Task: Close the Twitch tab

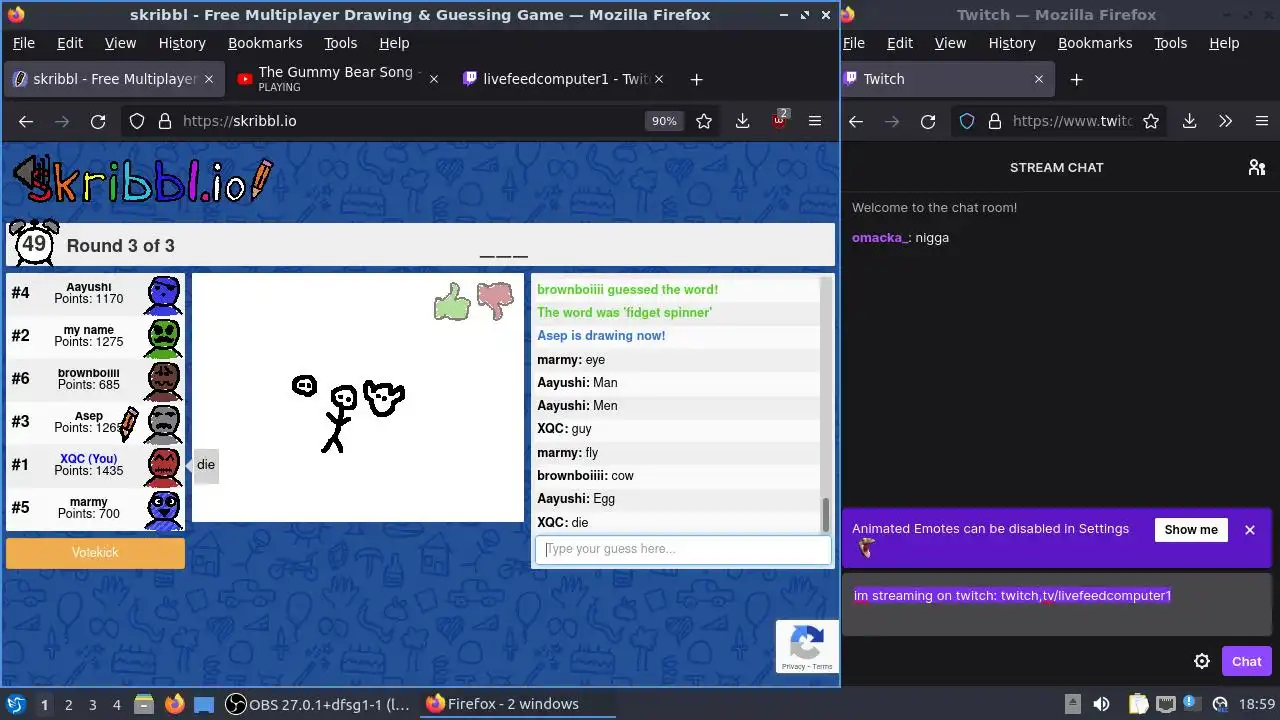Action: pyautogui.click(x=1038, y=79)
